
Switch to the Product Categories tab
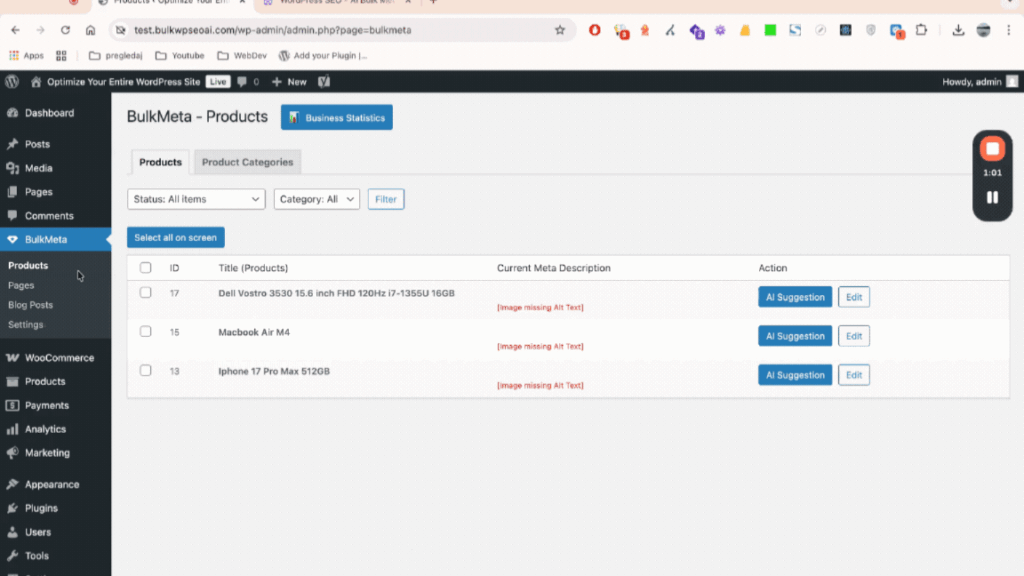pyautogui.click(x=247, y=162)
